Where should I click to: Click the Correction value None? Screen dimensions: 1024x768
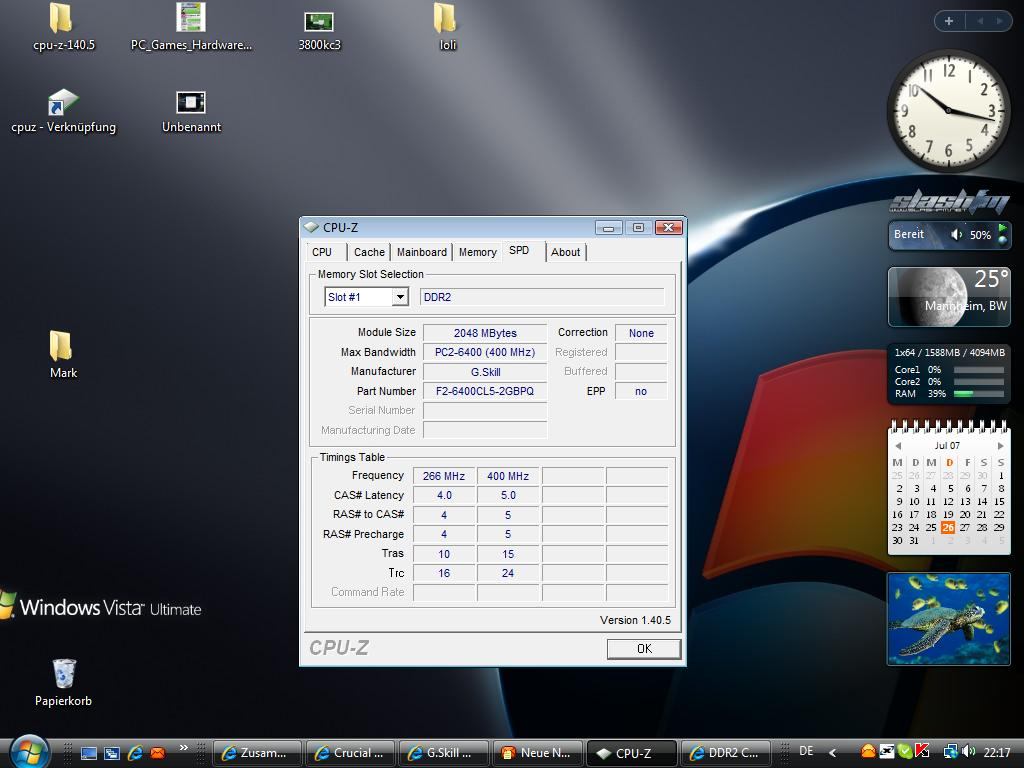(x=641, y=333)
